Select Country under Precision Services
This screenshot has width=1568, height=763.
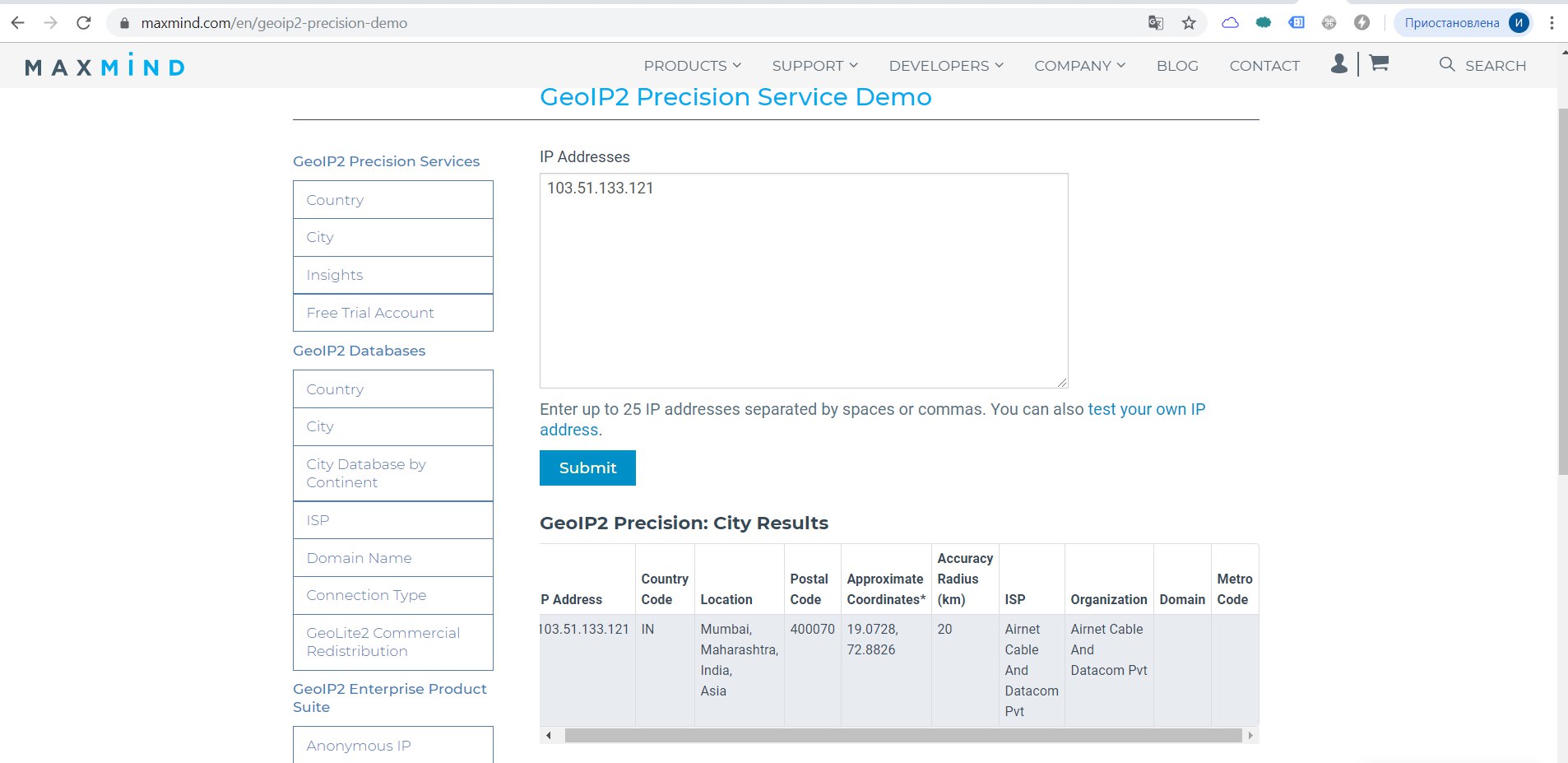tap(393, 200)
